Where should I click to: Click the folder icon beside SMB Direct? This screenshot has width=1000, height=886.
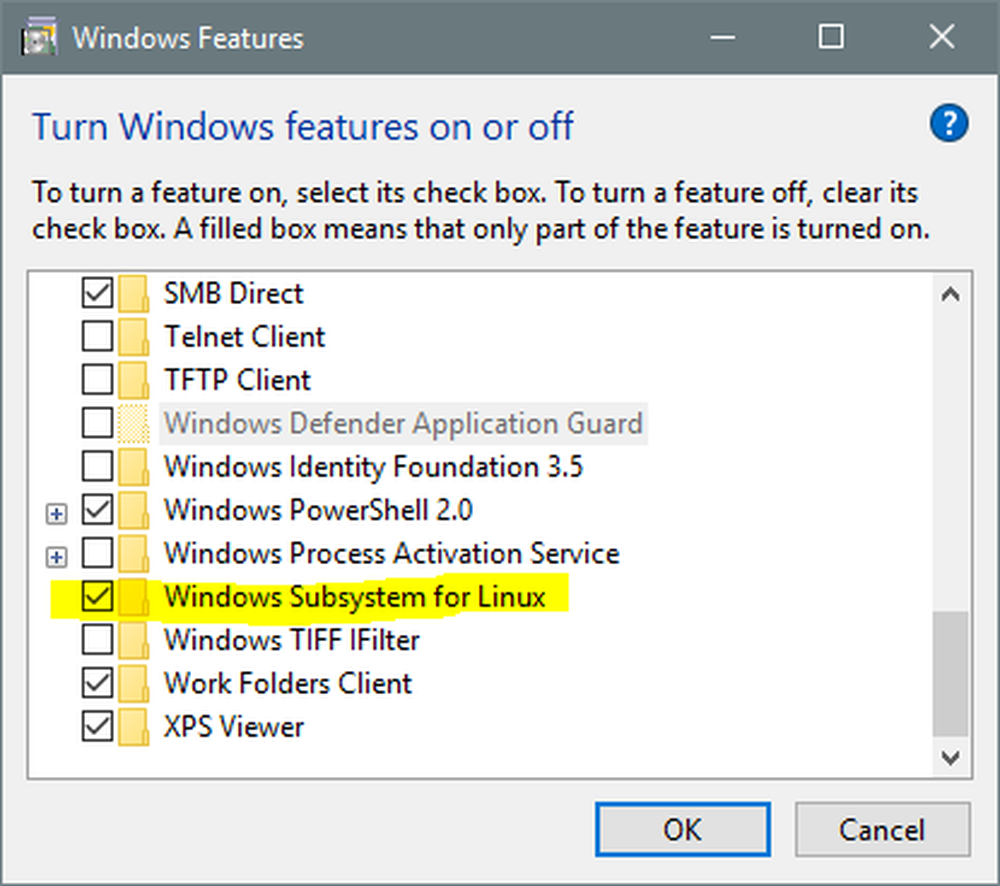[x=133, y=294]
